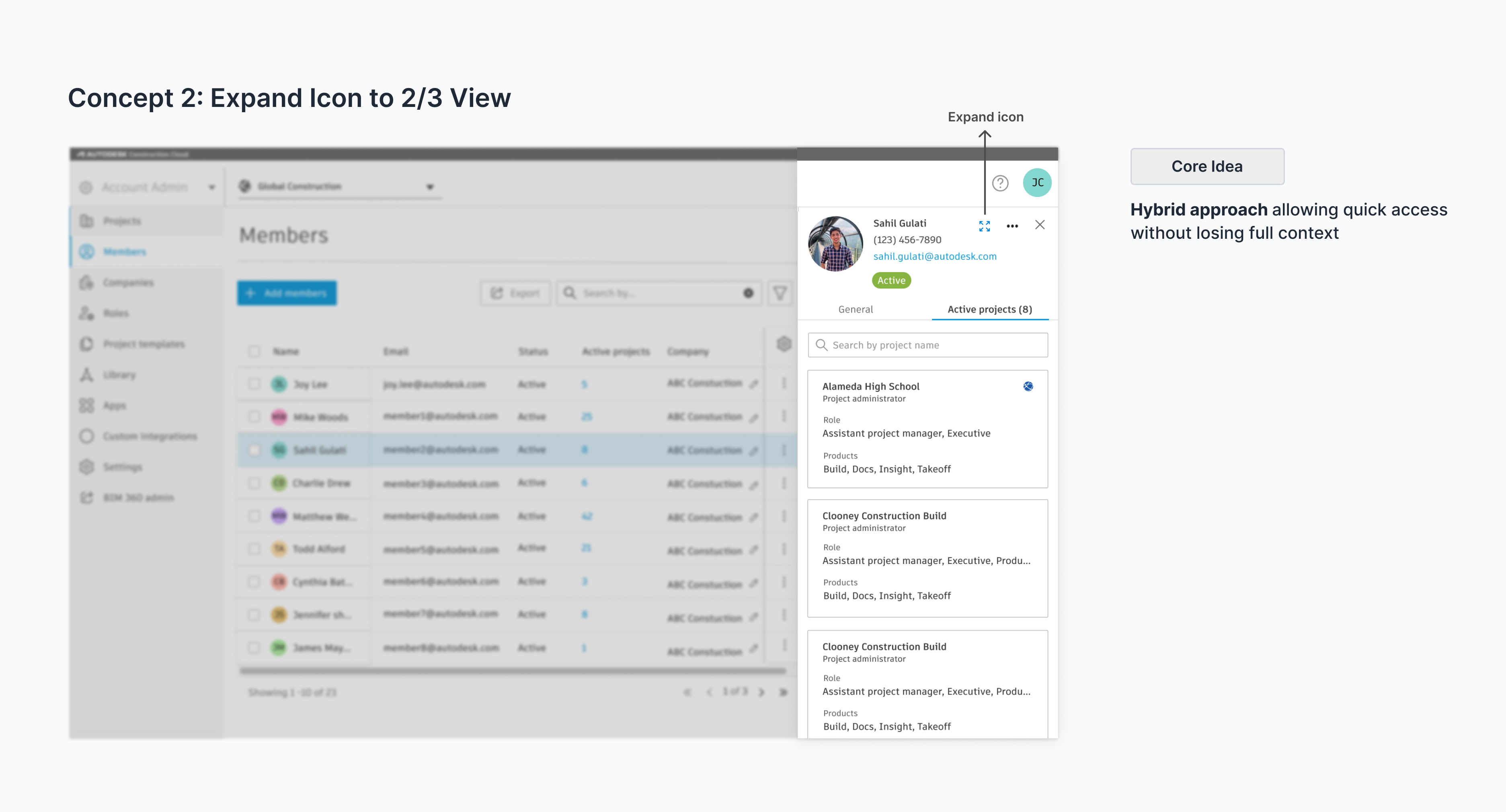Check the James May row checkbox
1506x812 pixels.
coord(254,647)
